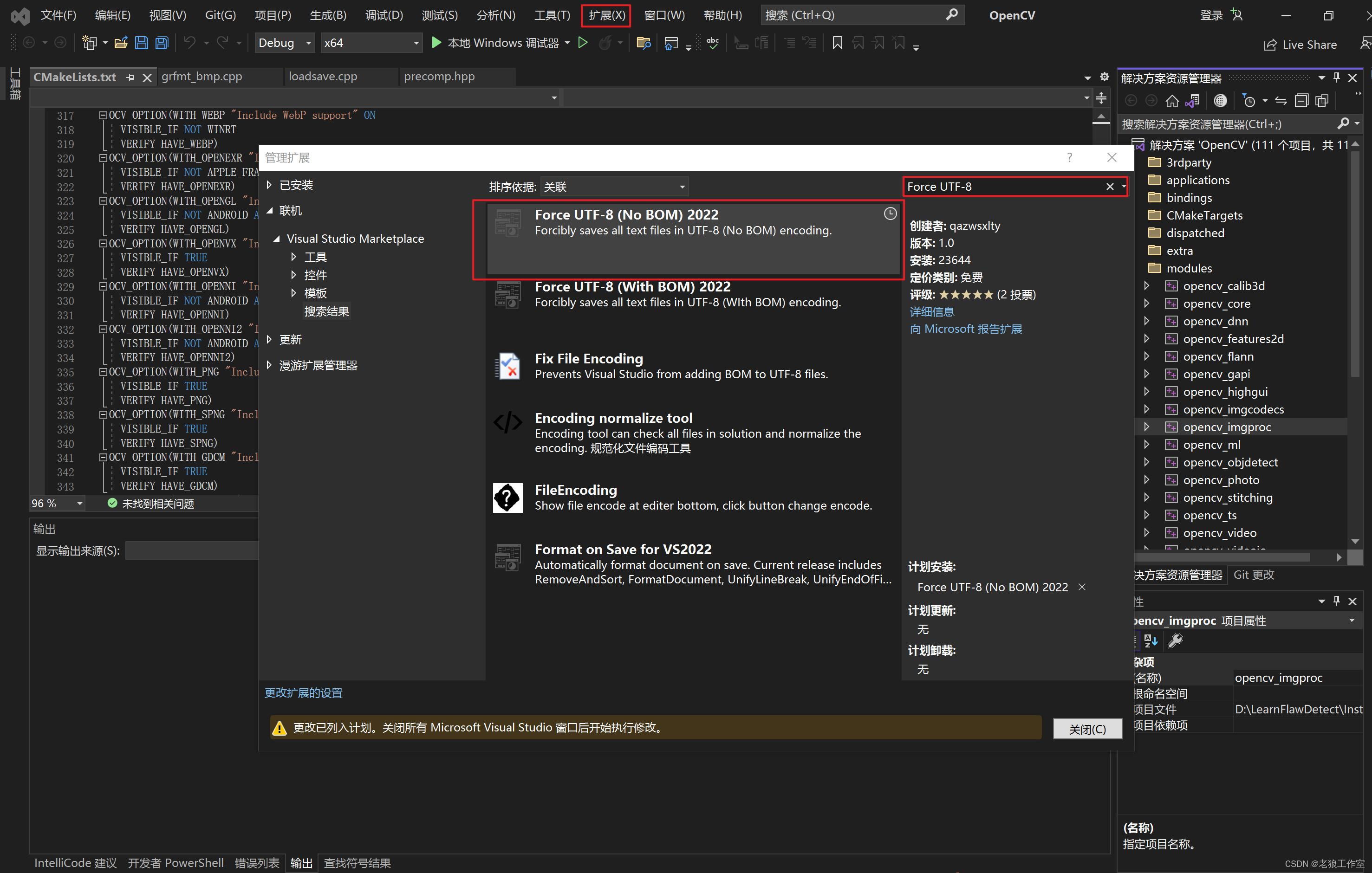The height and width of the screenshot is (873, 1372).
Task: Click the Solution Explorer Home icon
Action: tap(1172, 101)
